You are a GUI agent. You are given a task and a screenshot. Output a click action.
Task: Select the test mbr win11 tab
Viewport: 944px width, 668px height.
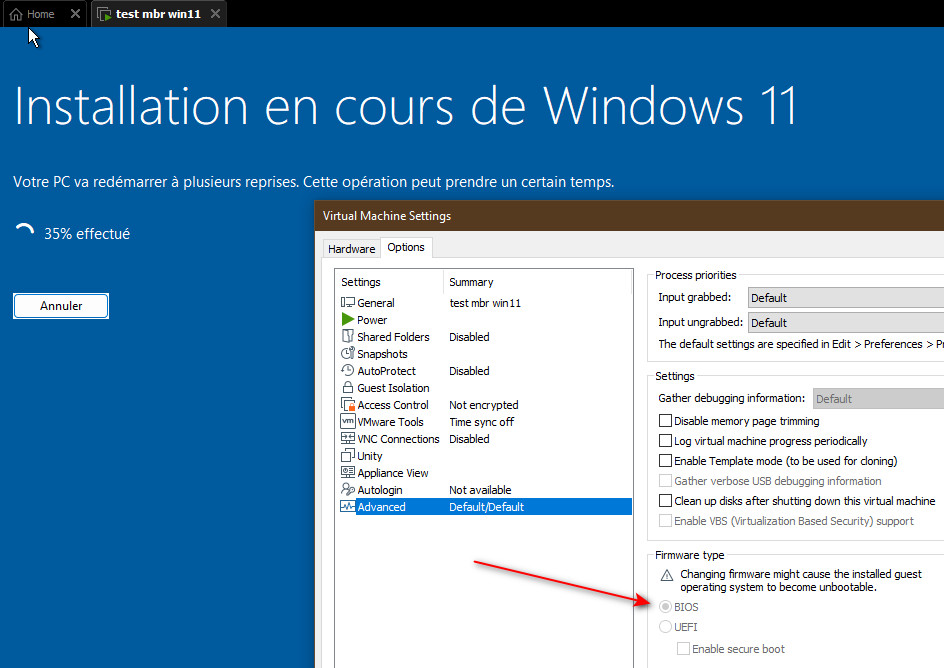pos(158,14)
